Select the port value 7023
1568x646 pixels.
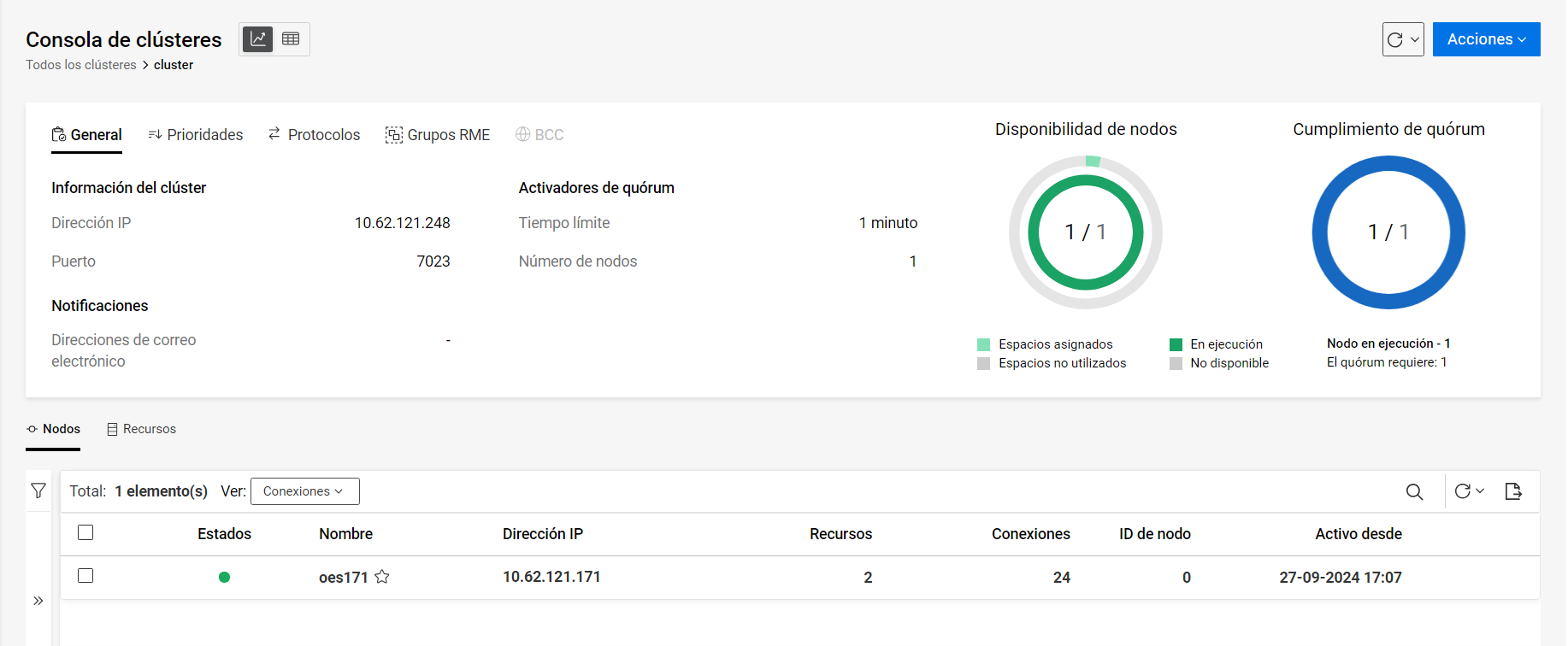tap(433, 261)
